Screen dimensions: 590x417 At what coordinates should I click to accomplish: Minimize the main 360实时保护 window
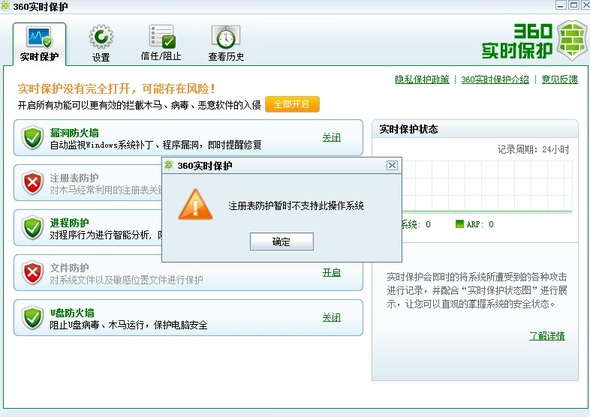click(561, 5)
